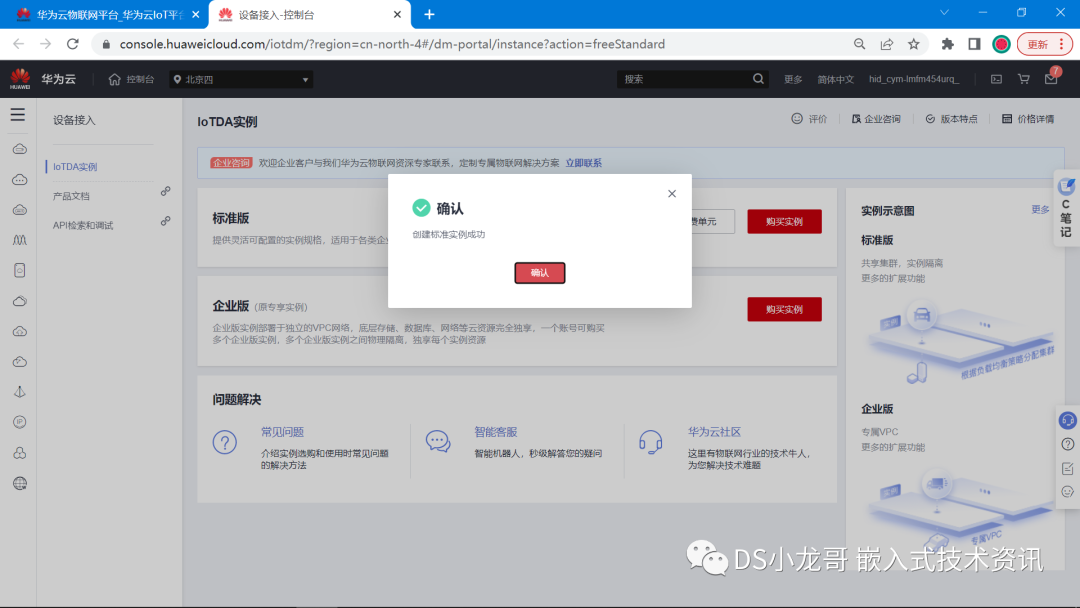Click 购买实例 for the 企业版 plan
Screen dimensions: 1080x608
pyautogui.click(x=784, y=309)
